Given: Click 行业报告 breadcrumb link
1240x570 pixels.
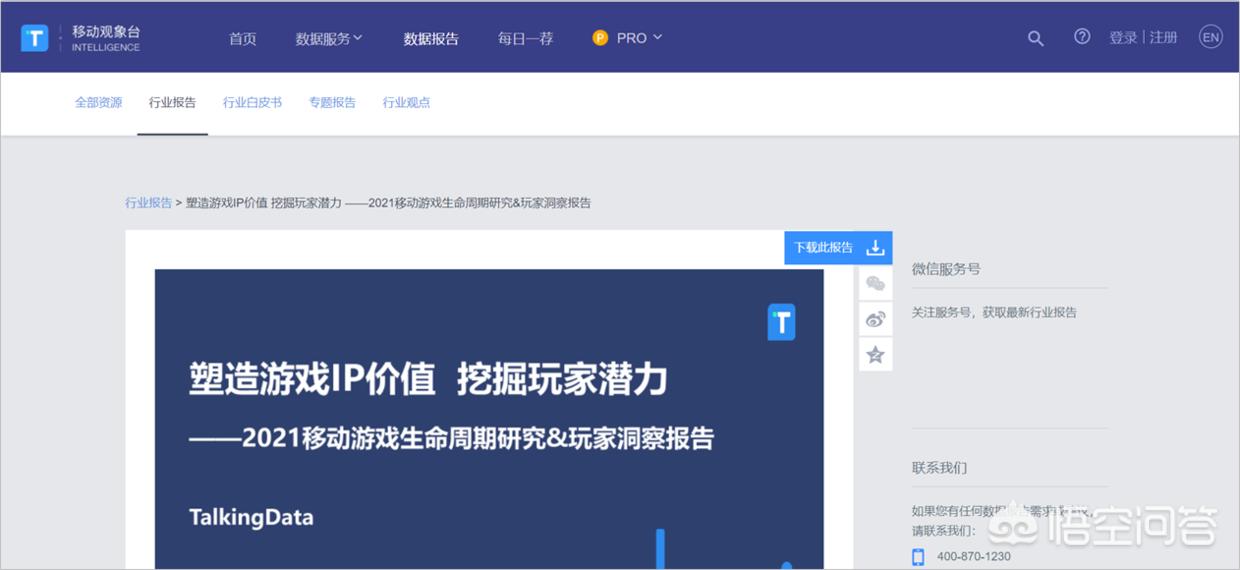Looking at the screenshot, I should point(148,202).
